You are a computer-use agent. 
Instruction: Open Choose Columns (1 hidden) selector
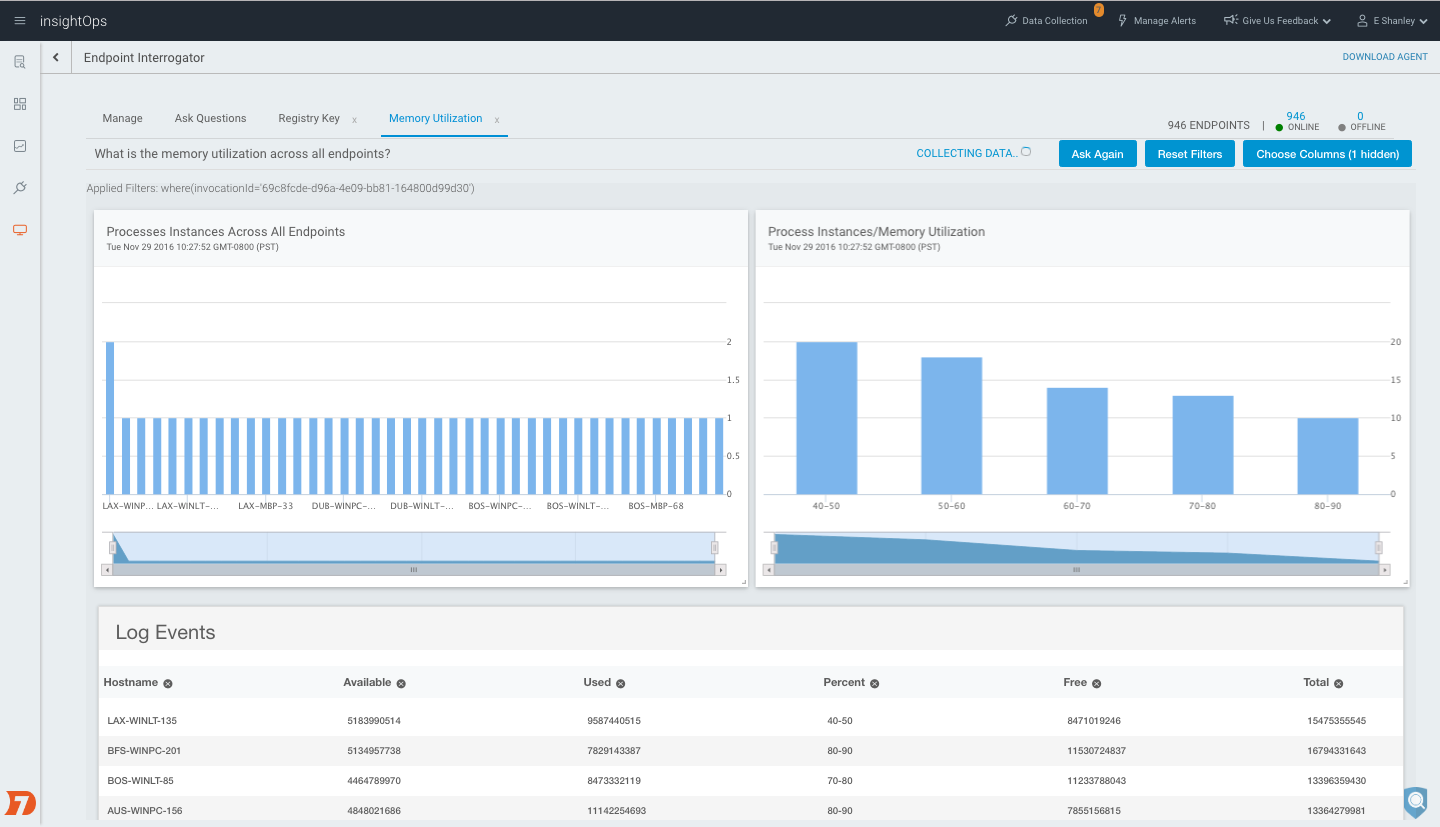click(x=1327, y=154)
